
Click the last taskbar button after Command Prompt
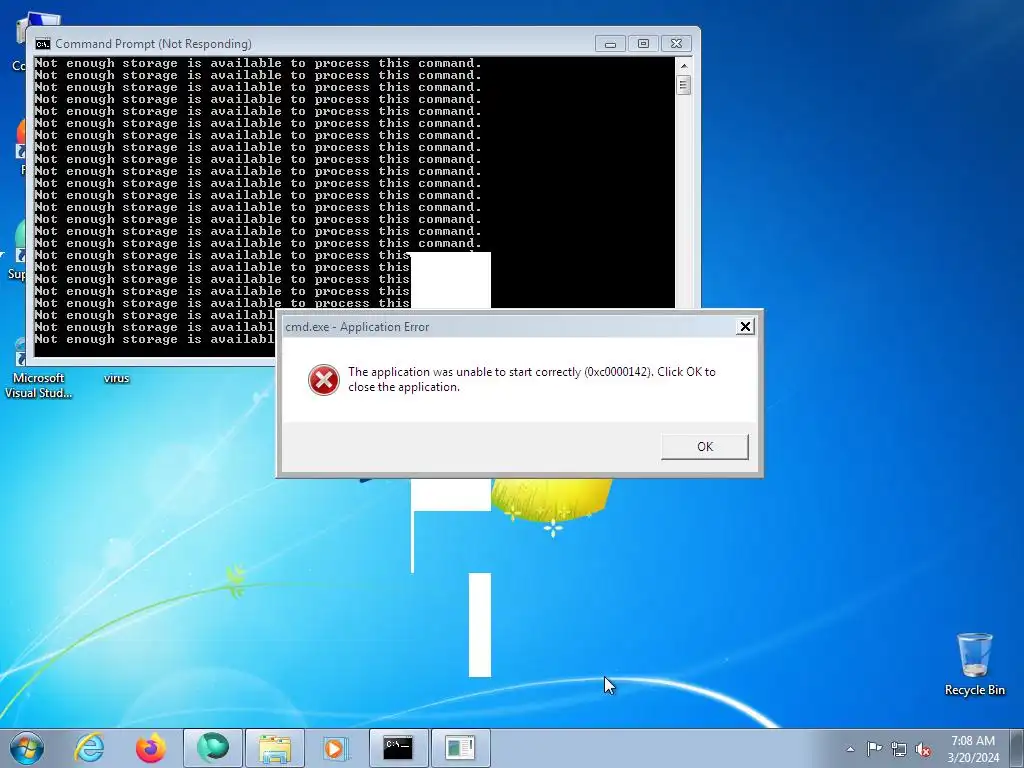(460, 748)
